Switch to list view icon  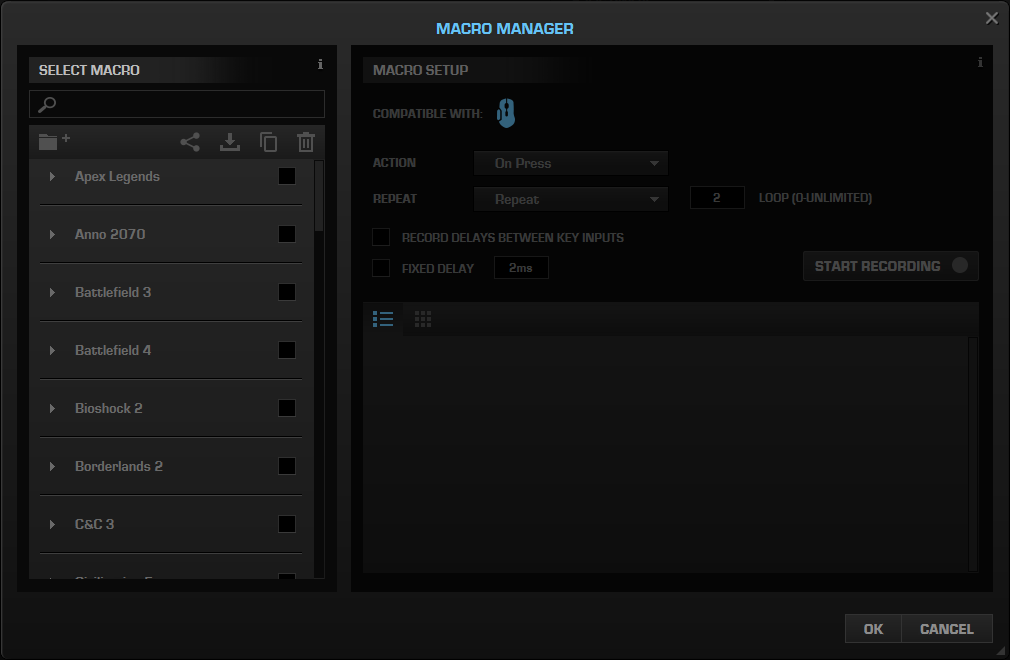click(383, 319)
